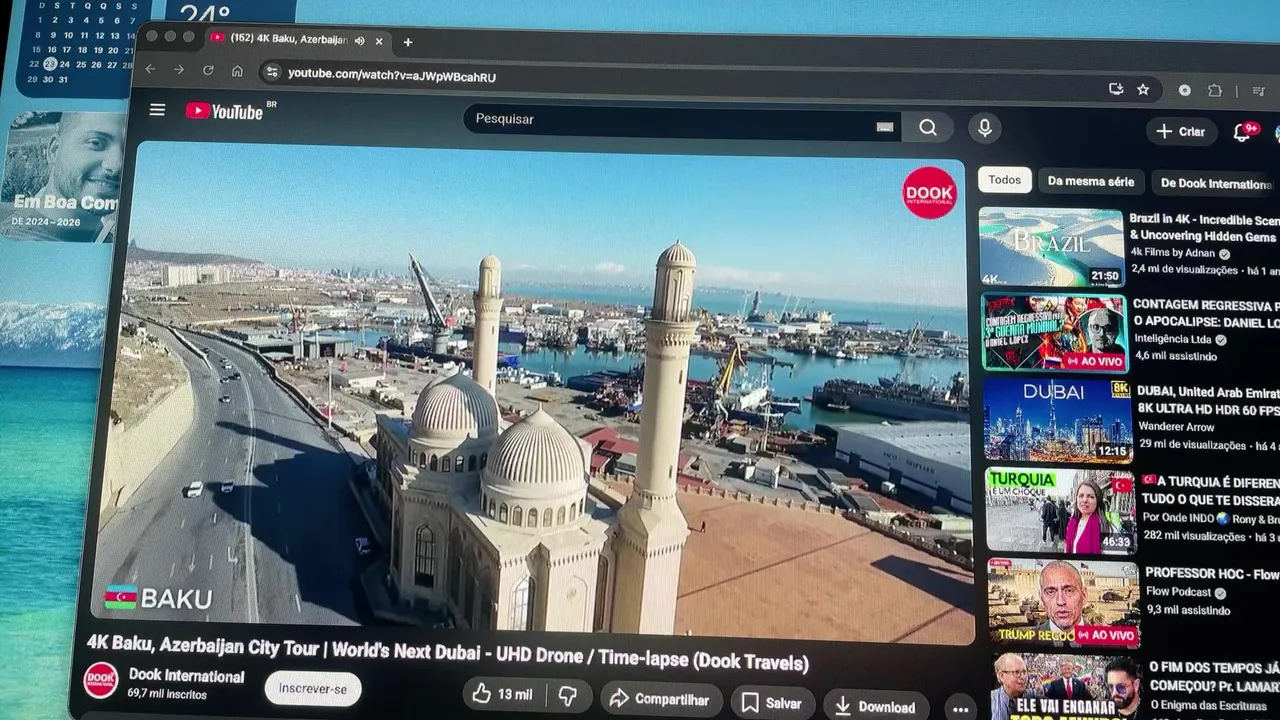Image resolution: width=1280 pixels, height=720 pixels.
Task: Dislike the video with thumbs down
Action: coord(568,696)
